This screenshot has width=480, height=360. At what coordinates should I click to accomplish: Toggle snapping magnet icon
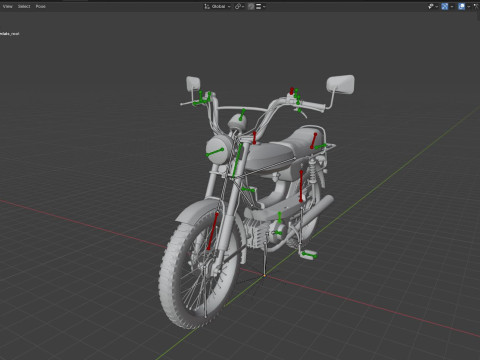click(x=251, y=6)
